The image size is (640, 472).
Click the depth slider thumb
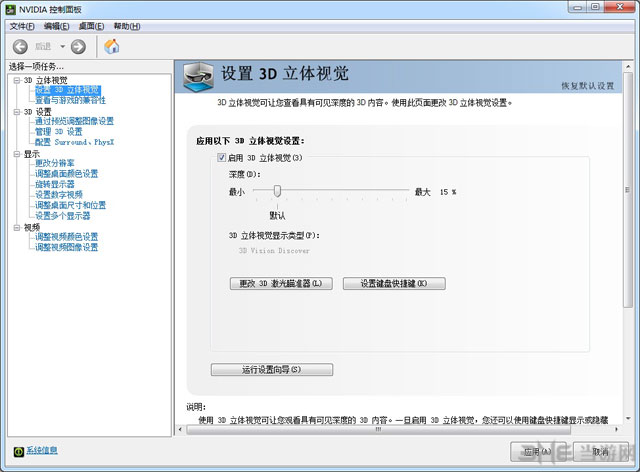coord(277,191)
